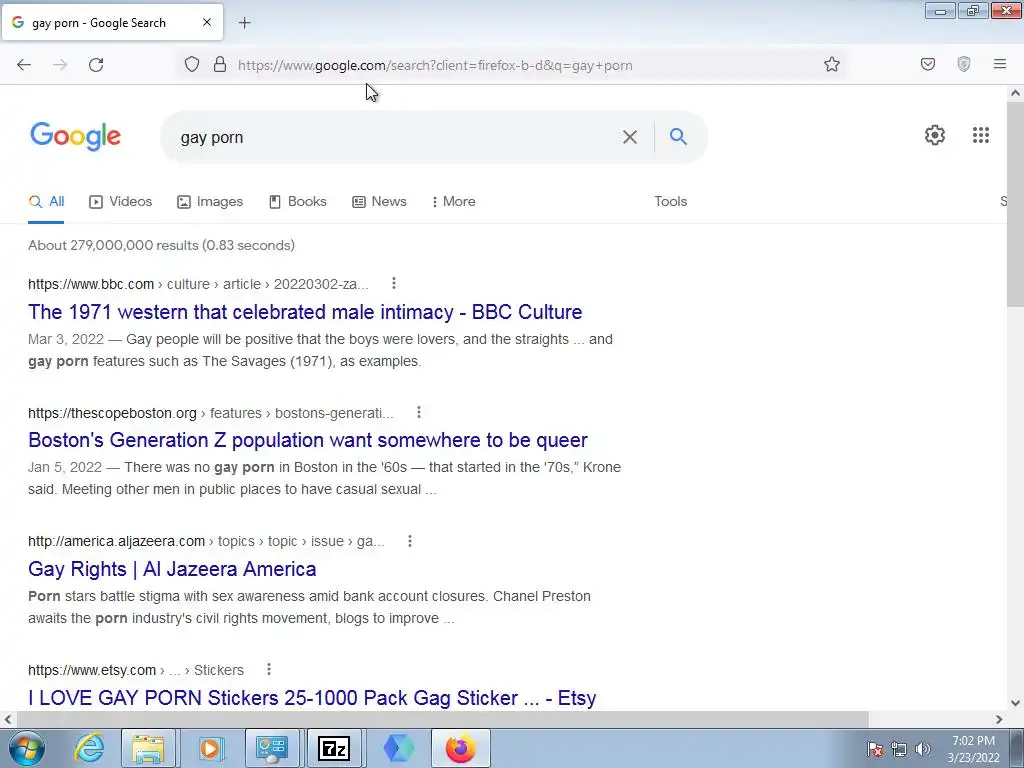1024x768 pixels.
Task: Open a new tab
Action: tap(244, 23)
